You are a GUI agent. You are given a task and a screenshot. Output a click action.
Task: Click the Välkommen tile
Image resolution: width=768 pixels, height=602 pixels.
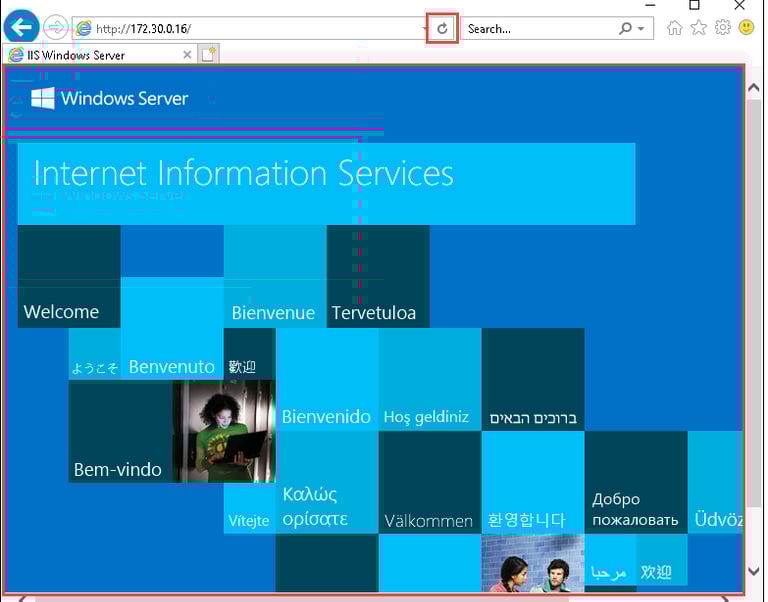click(430, 482)
